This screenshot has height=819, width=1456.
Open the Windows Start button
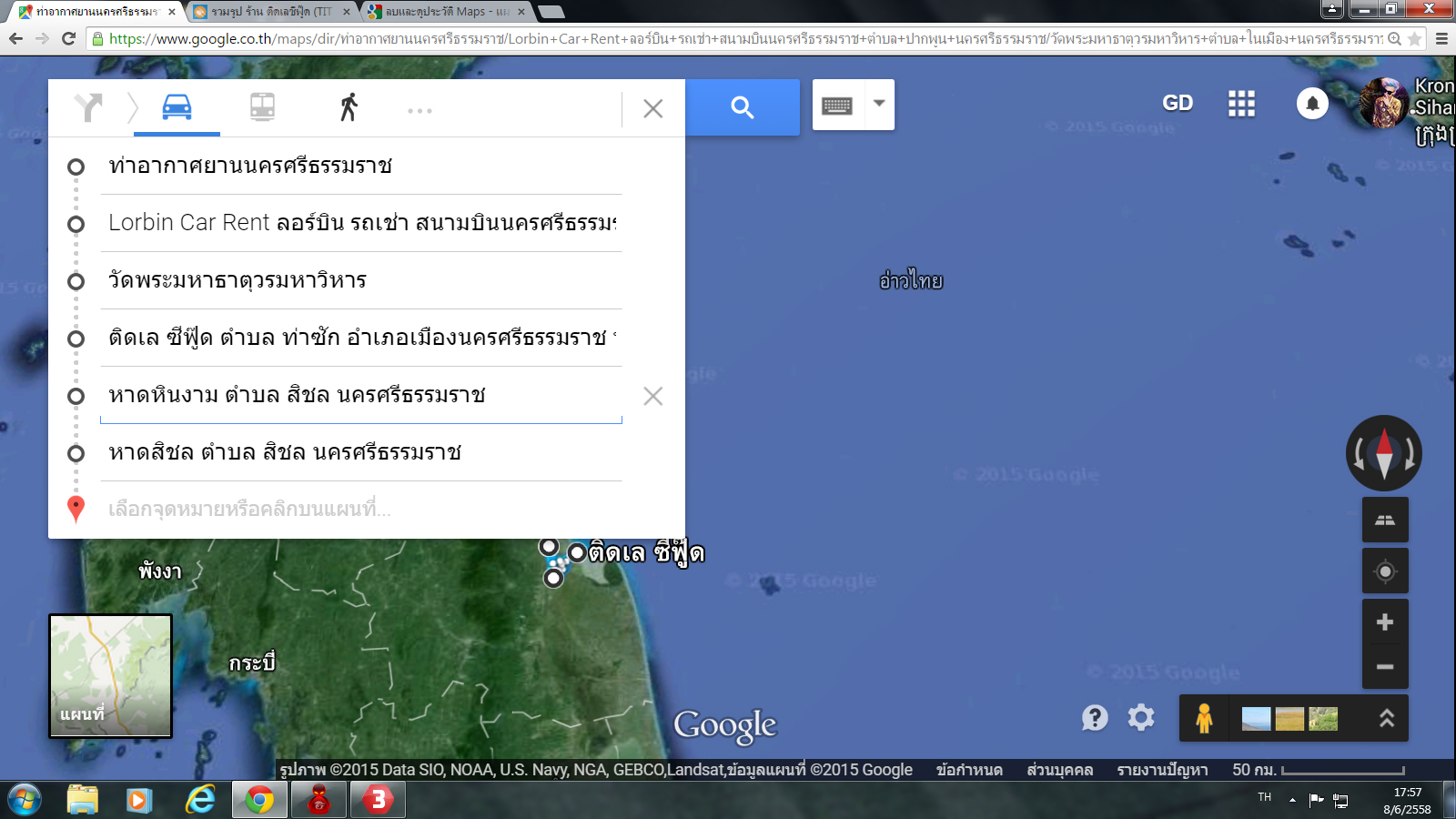click(x=24, y=800)
